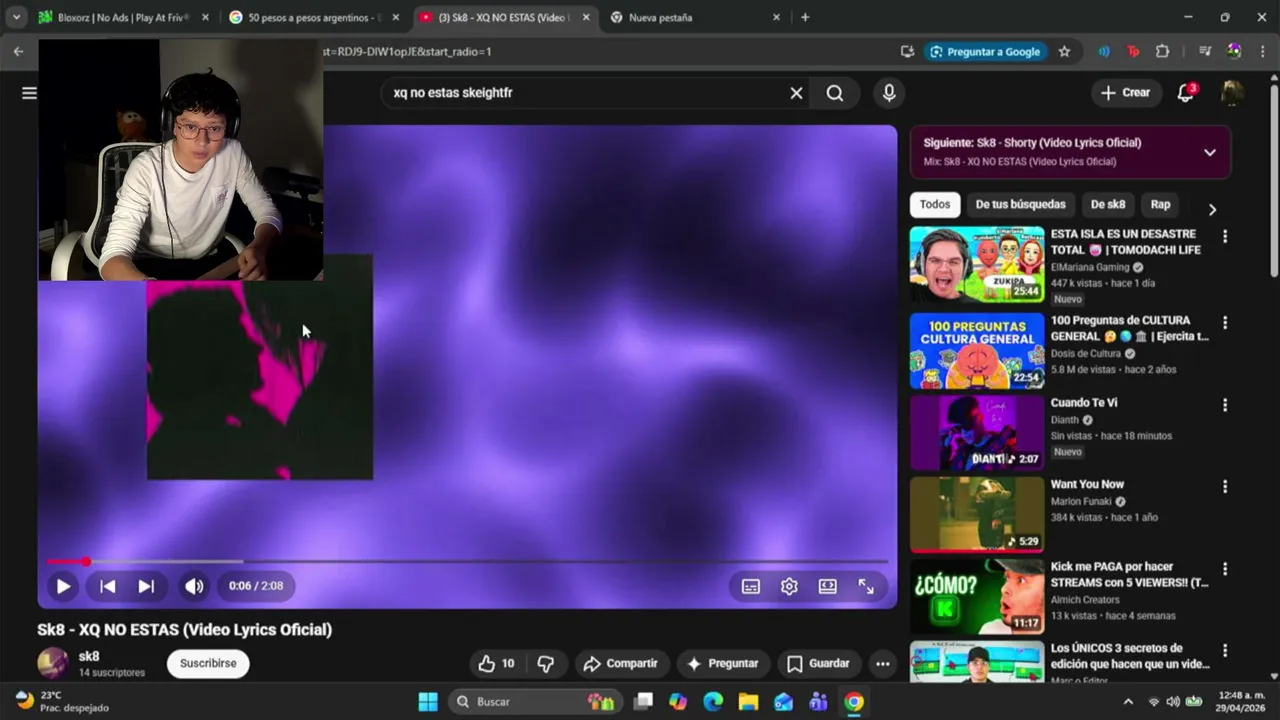Click the YouTube search magnifier button
Image resolution: width=1280 pixels, height=720 pixels.
tap(835, 93)
